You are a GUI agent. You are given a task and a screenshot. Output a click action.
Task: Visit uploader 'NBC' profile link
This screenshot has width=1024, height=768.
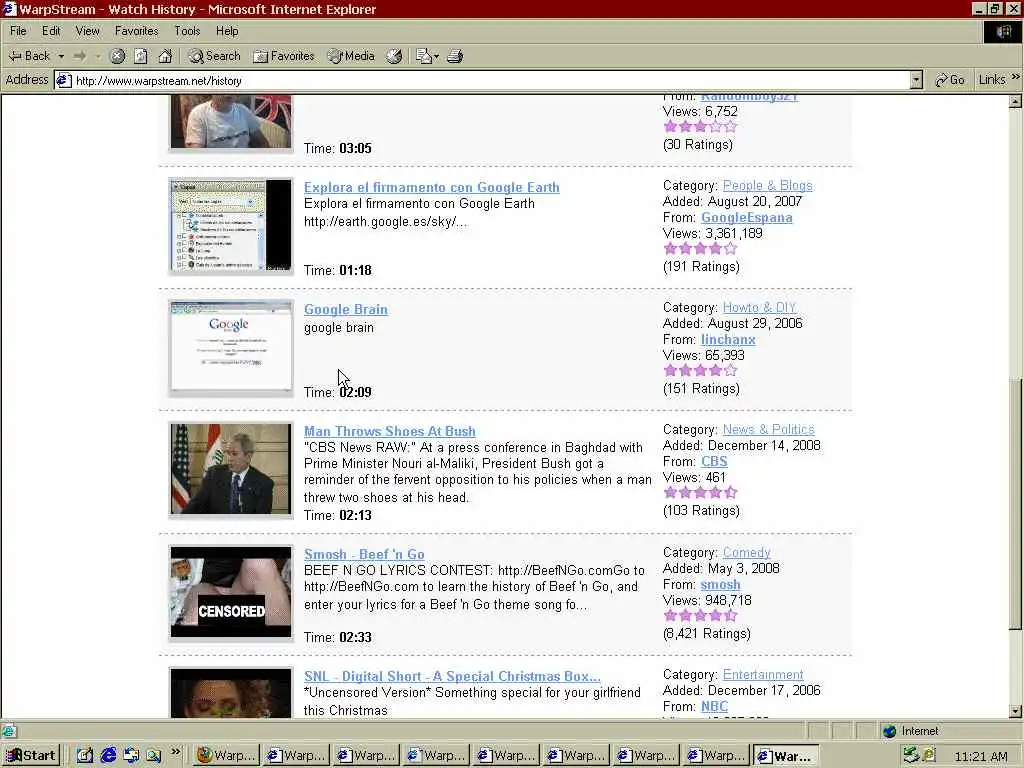point(714,706)
